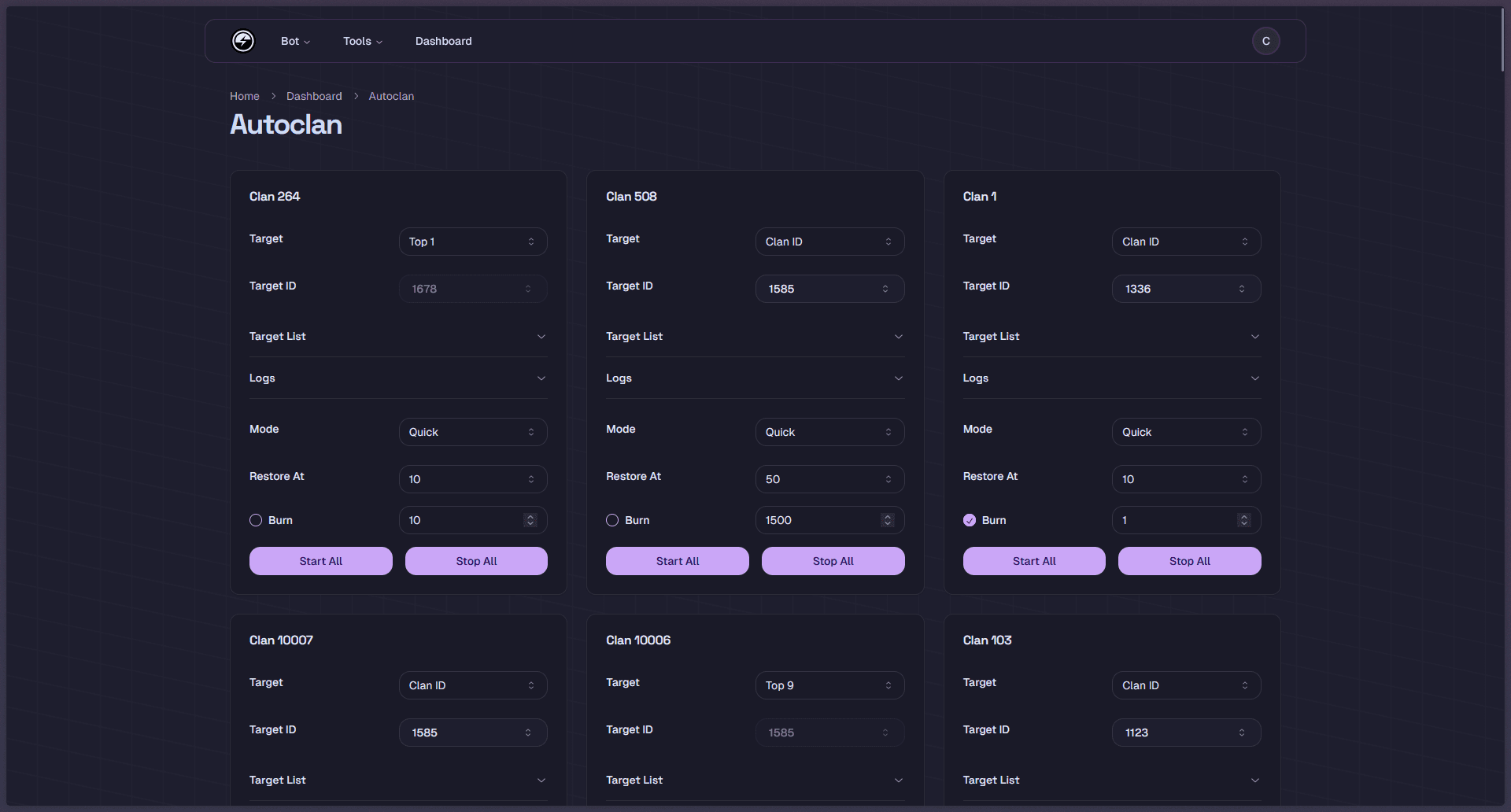Increment the Burn value for Clan 508
Viewport: 1511px width, 812px height.
click(888, 515)
